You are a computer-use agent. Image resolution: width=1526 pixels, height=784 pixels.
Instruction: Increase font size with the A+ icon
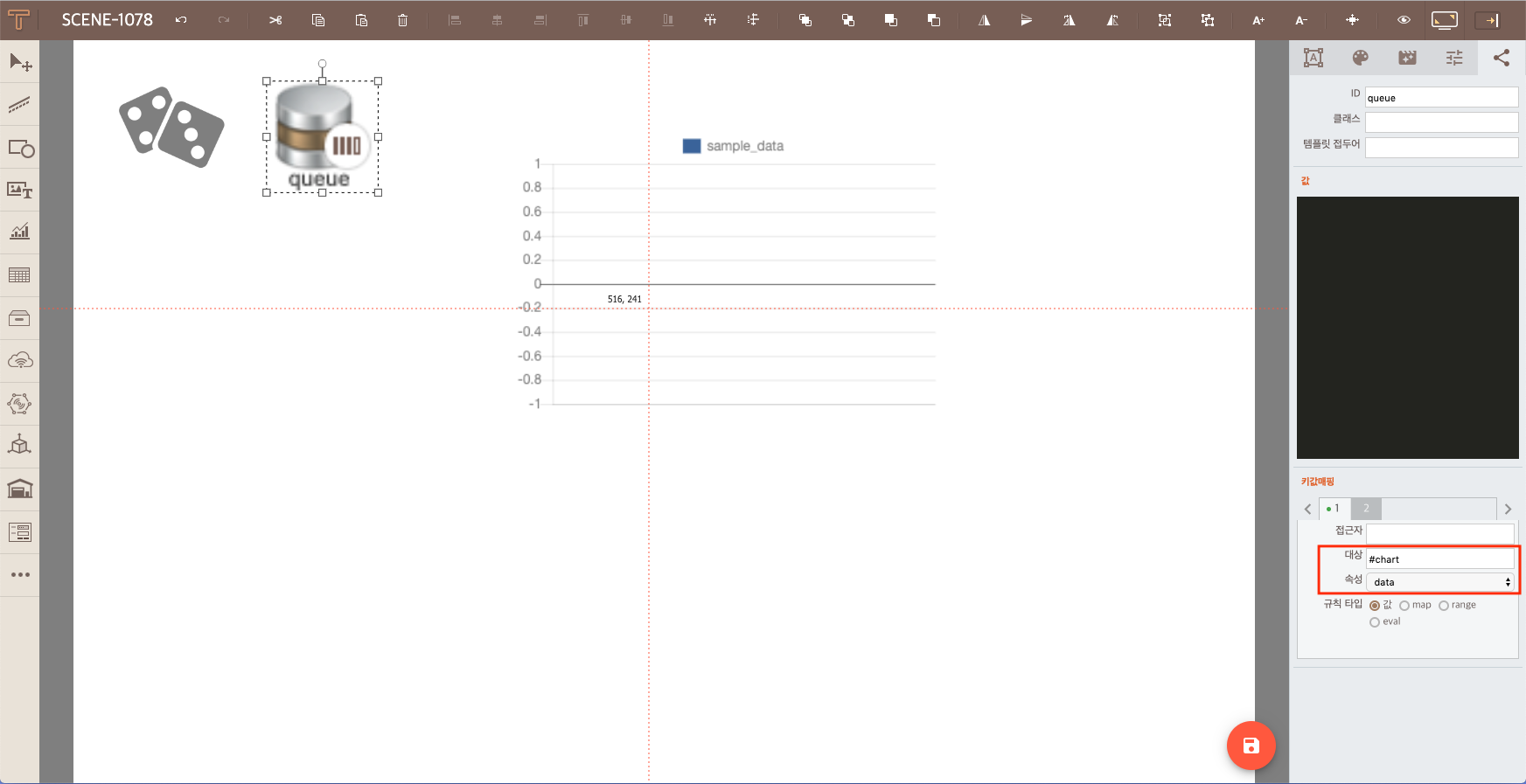[x=1258, y=20]
